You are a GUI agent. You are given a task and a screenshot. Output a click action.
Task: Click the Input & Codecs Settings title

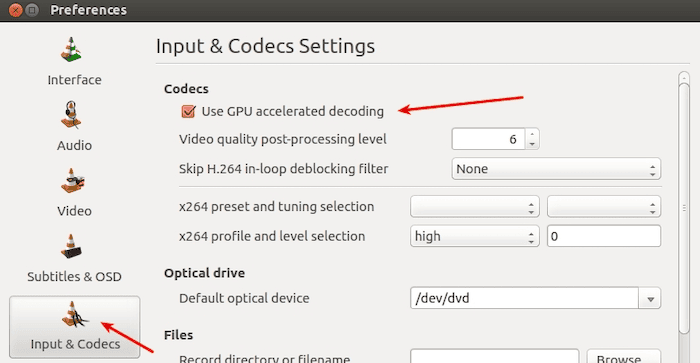[265, 46]
